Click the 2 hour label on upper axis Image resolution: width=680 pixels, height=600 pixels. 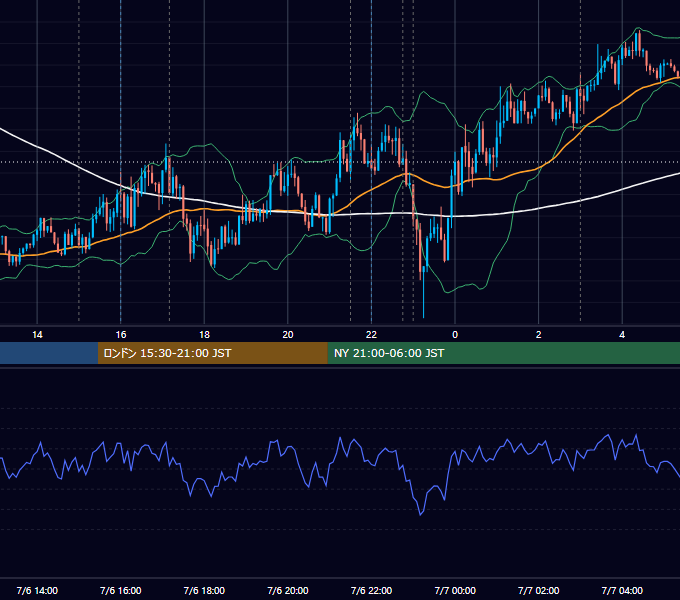(x=538, y=335)
